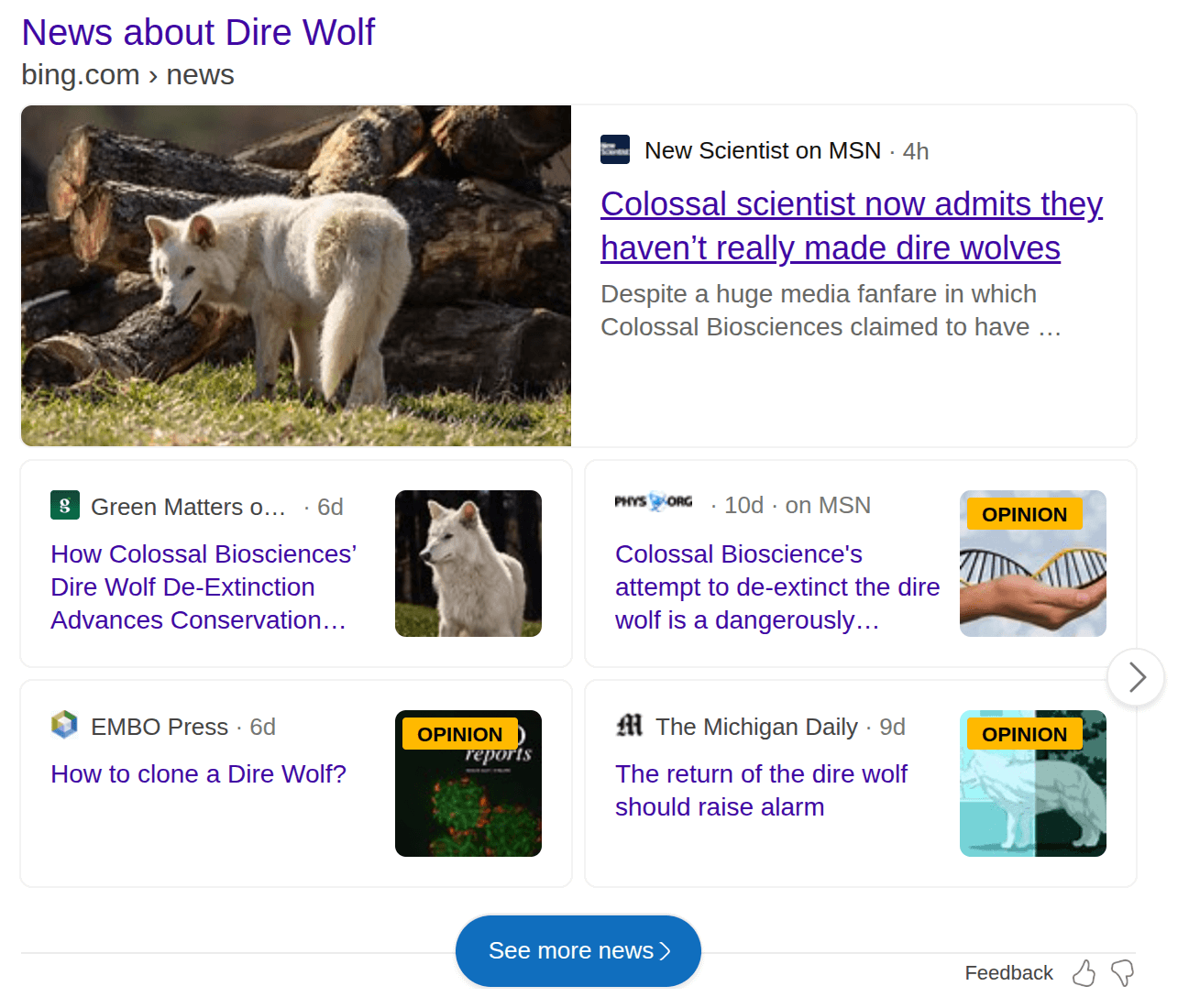
Task: Open the Feedback link
Action: pos(1008,972)
